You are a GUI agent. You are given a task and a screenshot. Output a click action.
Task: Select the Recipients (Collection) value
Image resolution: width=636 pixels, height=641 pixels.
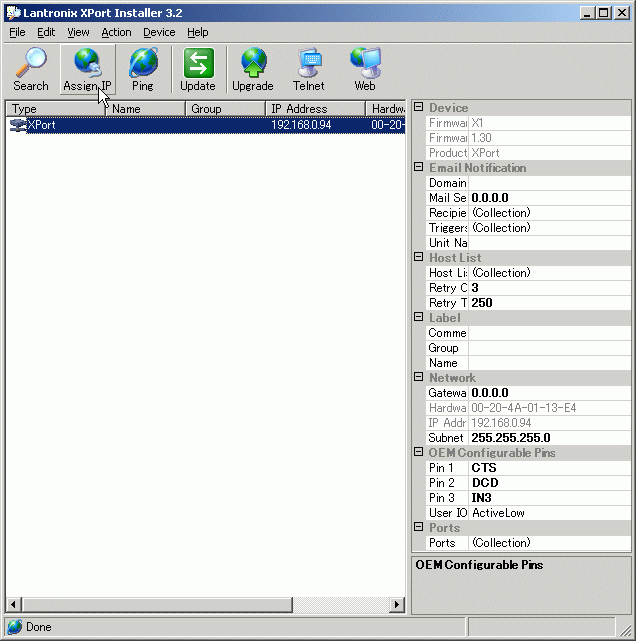[x=549, y=213]
